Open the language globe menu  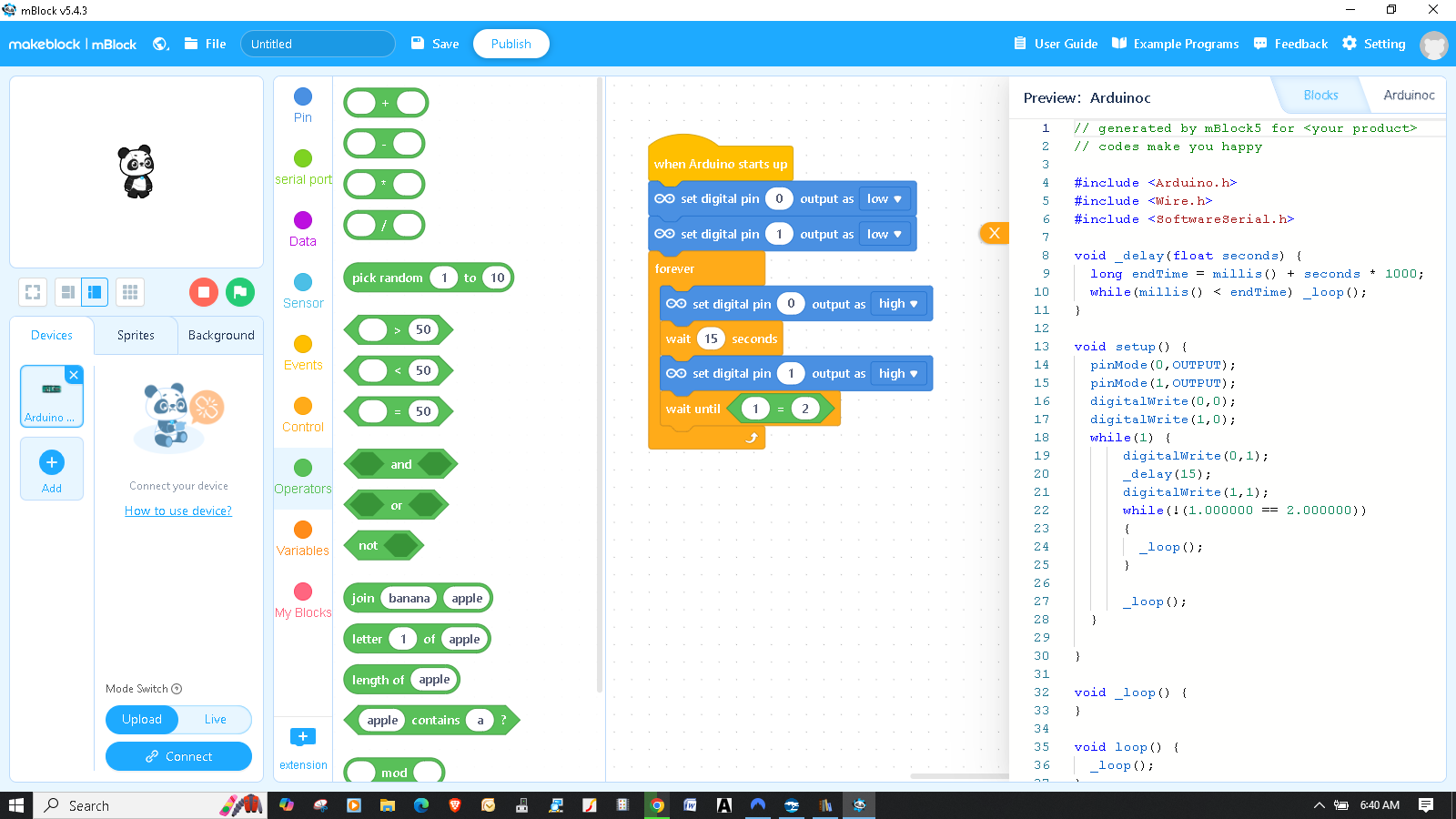pos(161,44)
